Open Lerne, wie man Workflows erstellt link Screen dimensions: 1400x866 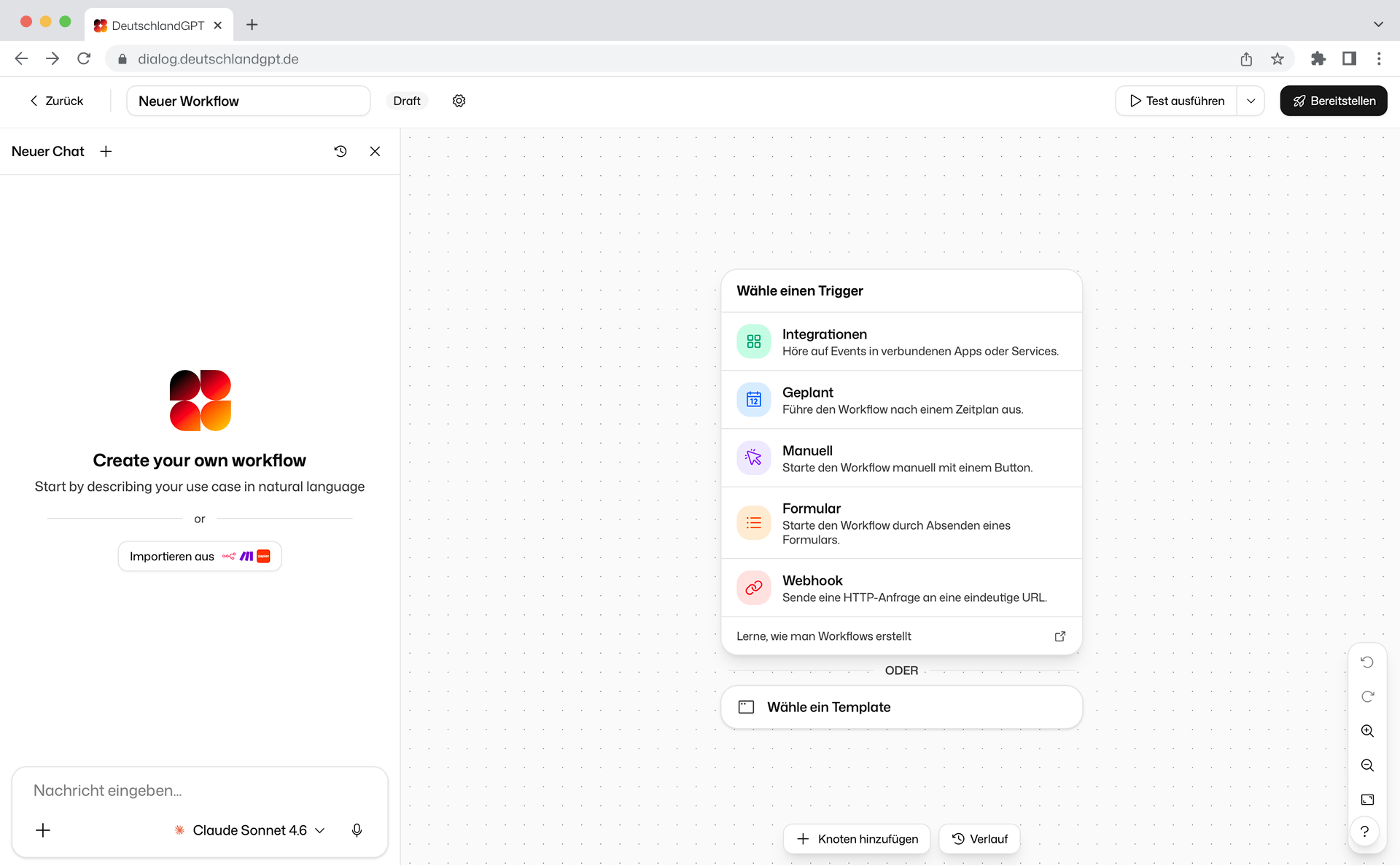(901, 636)
